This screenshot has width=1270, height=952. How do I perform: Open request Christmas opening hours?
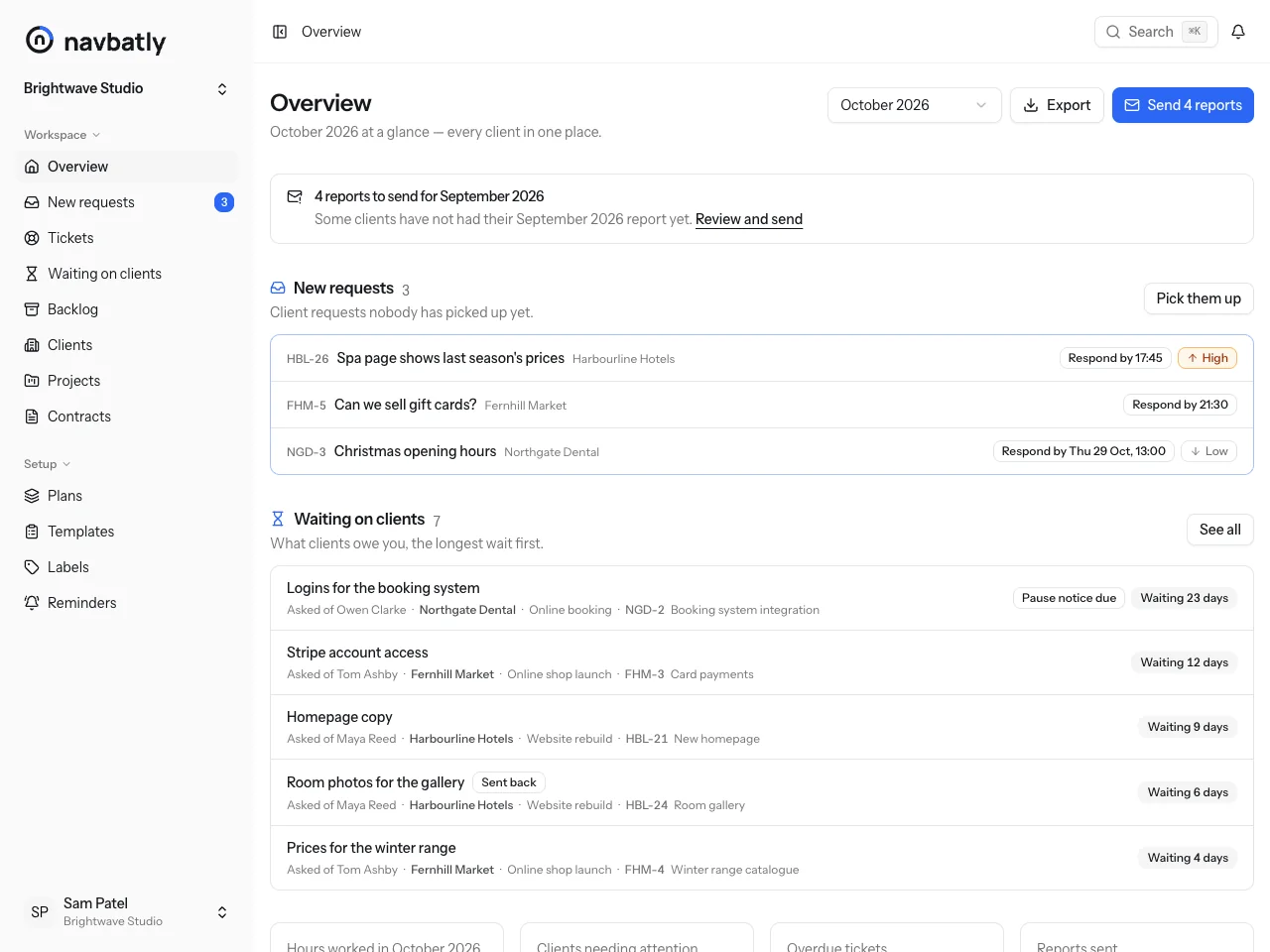coord(762,451)
